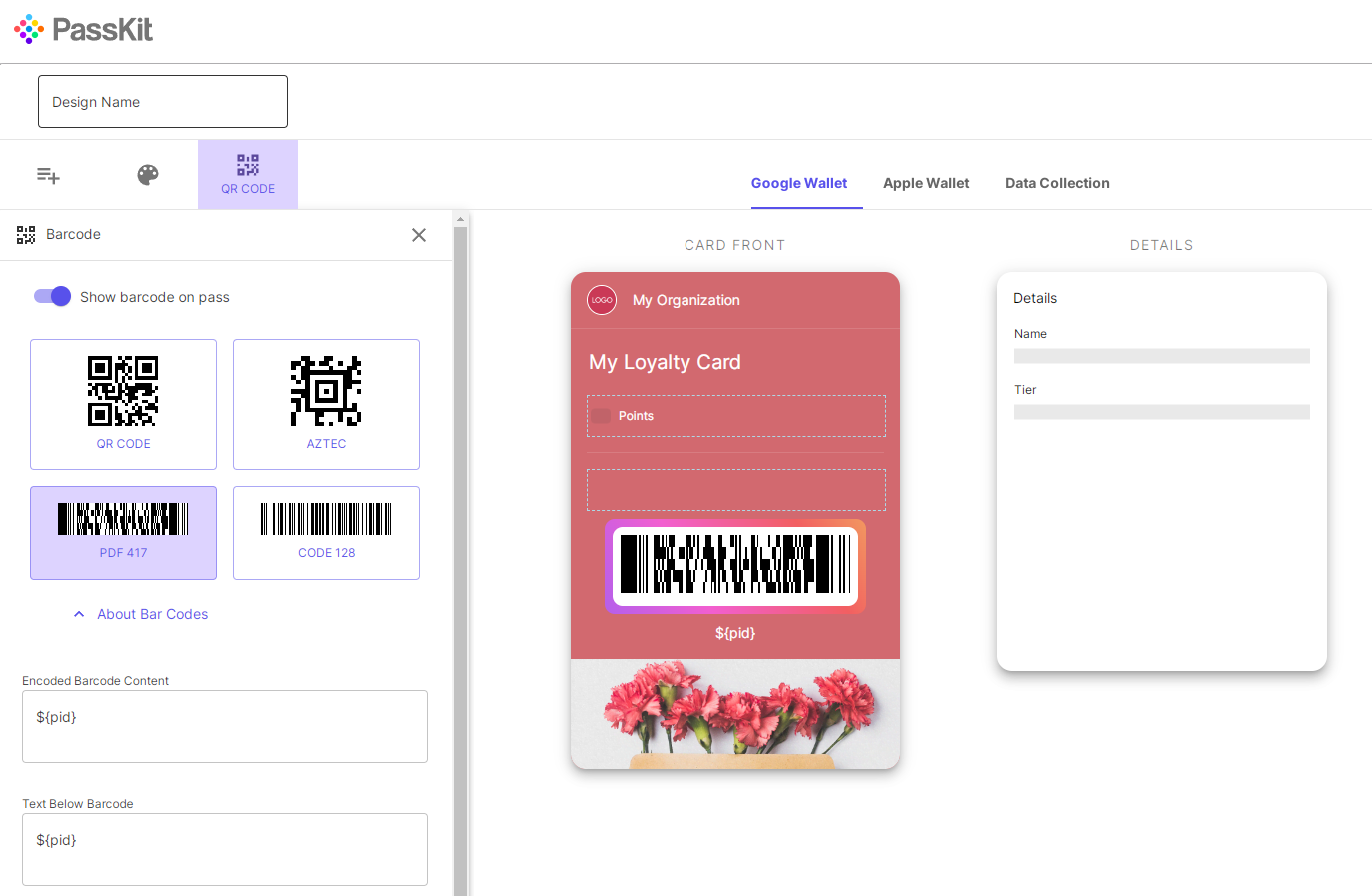Viewport: 1372px width, 896px height.
Task: Close the Barcode panel
Action: click(x=419, y=235)
